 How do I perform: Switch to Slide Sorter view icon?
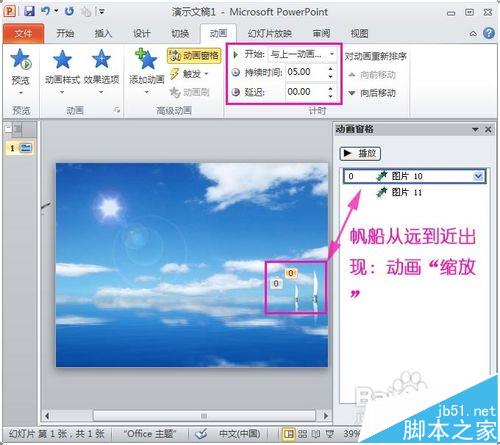pos(302,434)
